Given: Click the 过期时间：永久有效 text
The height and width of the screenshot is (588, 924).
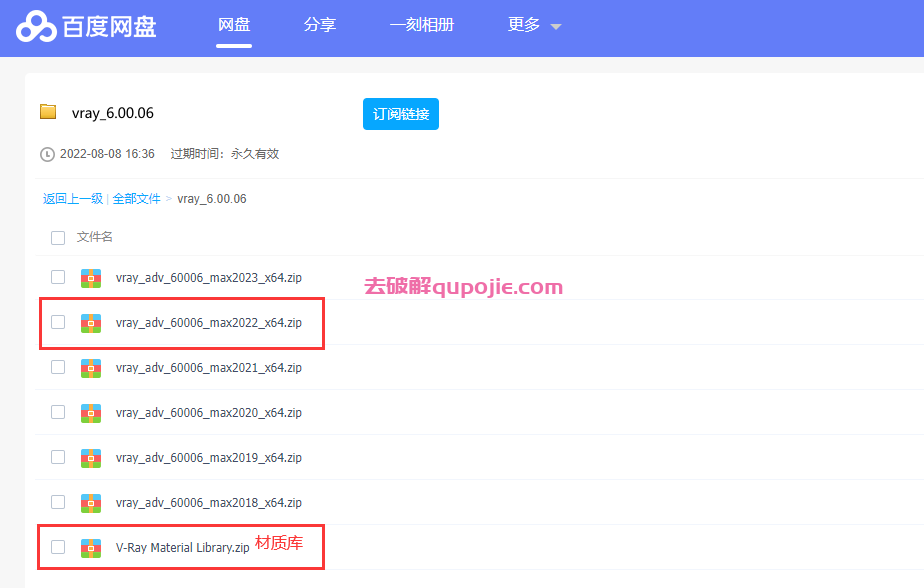Looking at the screenshot, I should click(225, 154).
